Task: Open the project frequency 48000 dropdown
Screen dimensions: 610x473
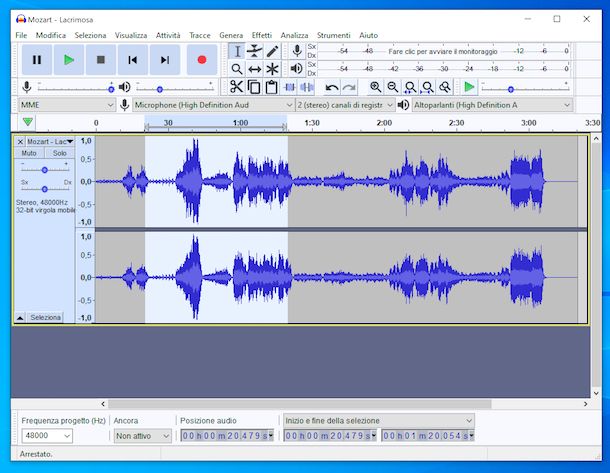Action: tap(47, 436)
